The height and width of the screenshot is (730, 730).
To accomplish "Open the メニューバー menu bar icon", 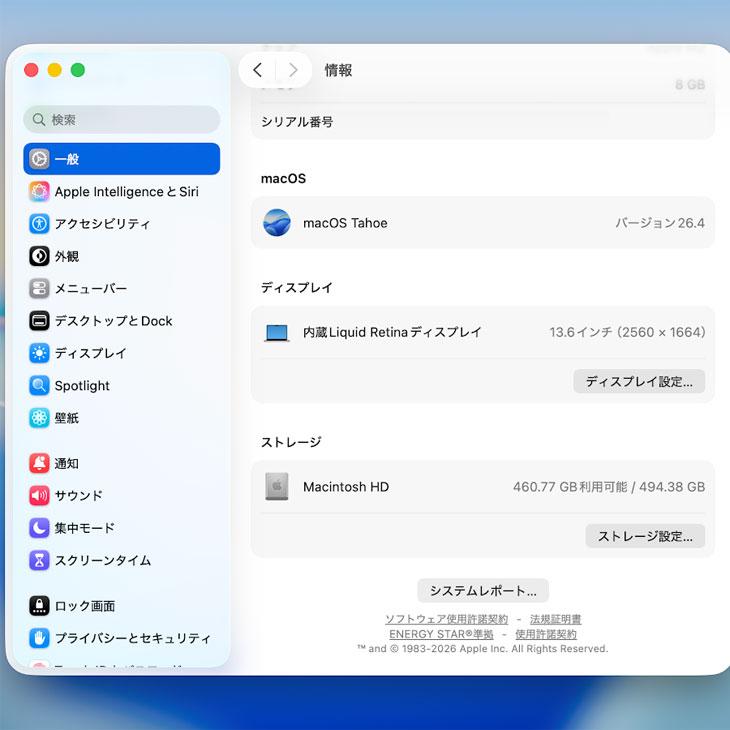I will tap(39, 288).
